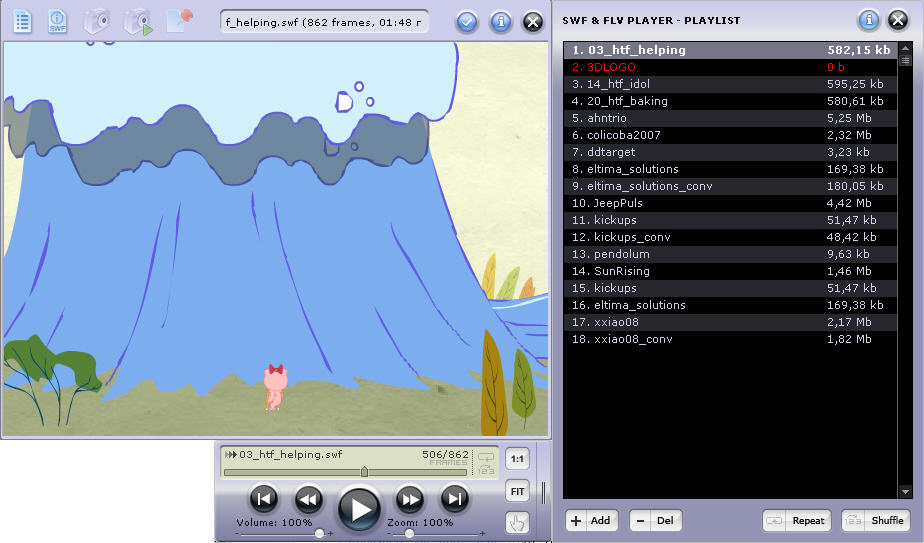
Task: Click the rewind button
Action: pyautogui.click(x=308, y=499)
